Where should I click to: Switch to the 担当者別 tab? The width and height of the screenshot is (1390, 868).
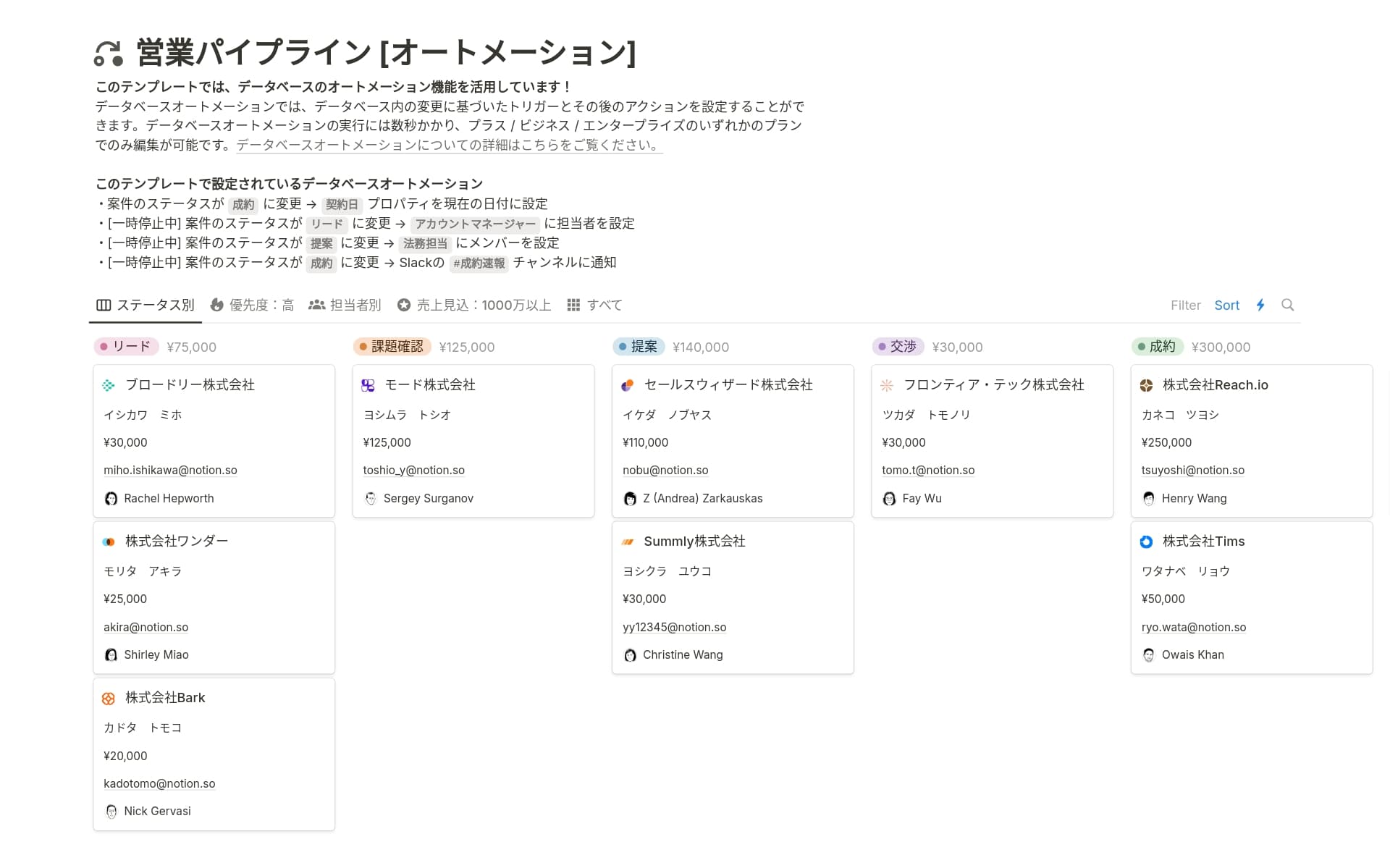pos(355,305)
